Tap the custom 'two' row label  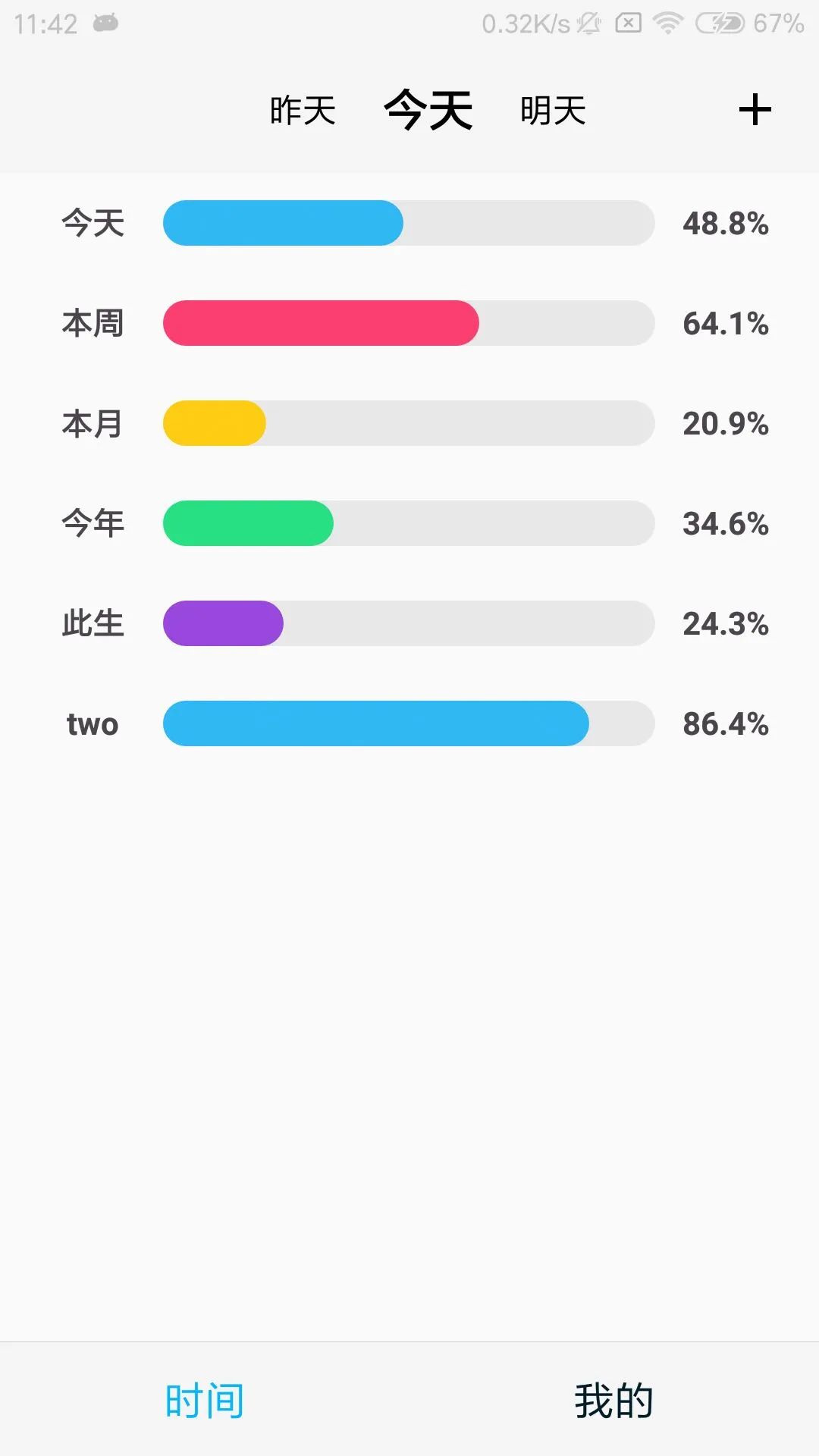[x=93, y=724]
